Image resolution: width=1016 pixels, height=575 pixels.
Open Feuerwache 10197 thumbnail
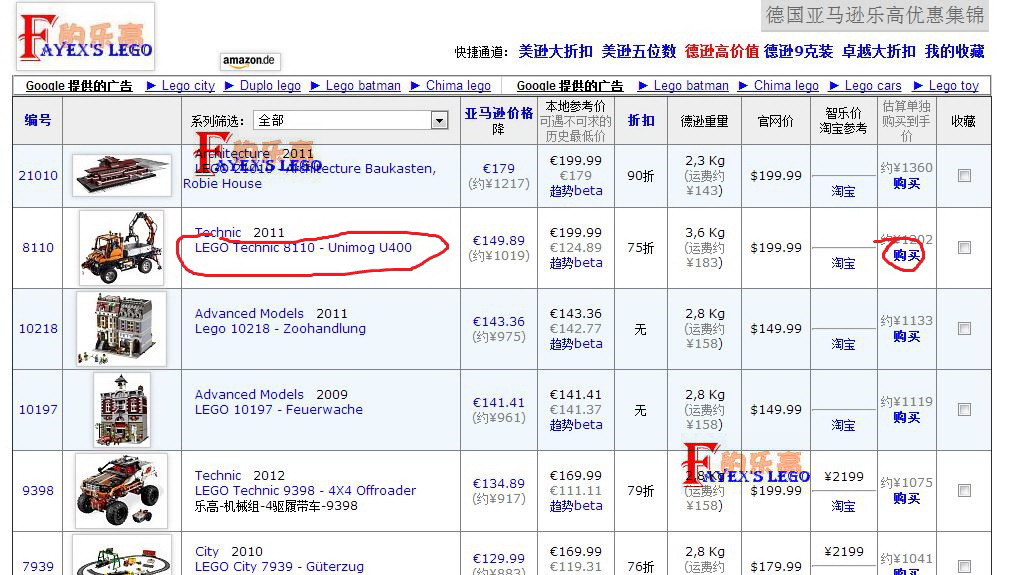point(122,410)
